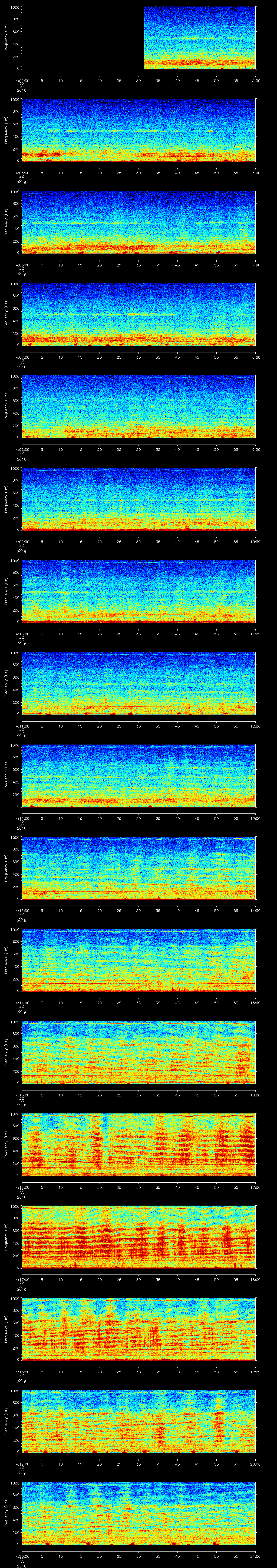The width and height of the screenshot is (277, 1568).
Task: Click the 4:07:00 start time label
Action: tap(22, 357)
